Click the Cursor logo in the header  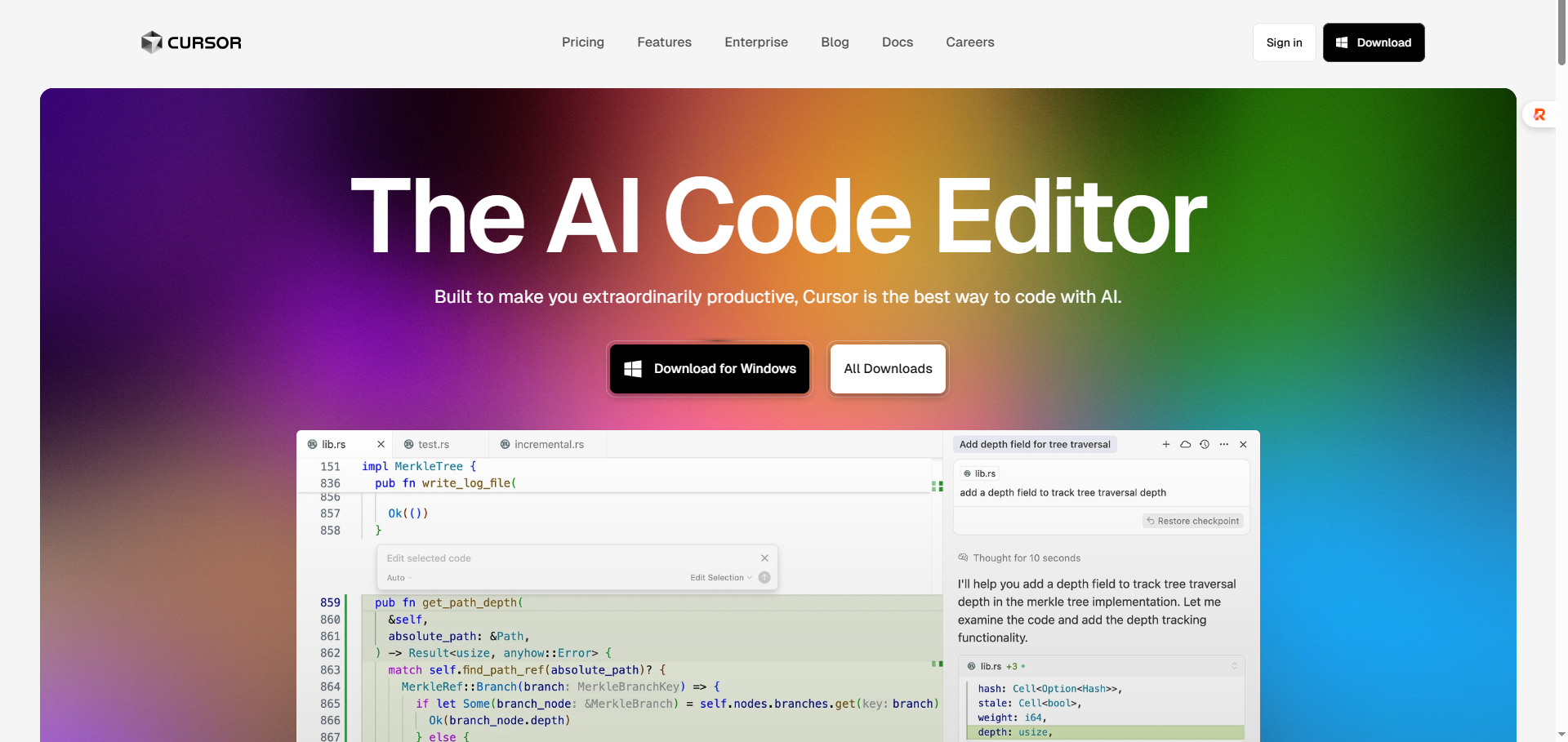pyautogui.click(x=191, y=42)
